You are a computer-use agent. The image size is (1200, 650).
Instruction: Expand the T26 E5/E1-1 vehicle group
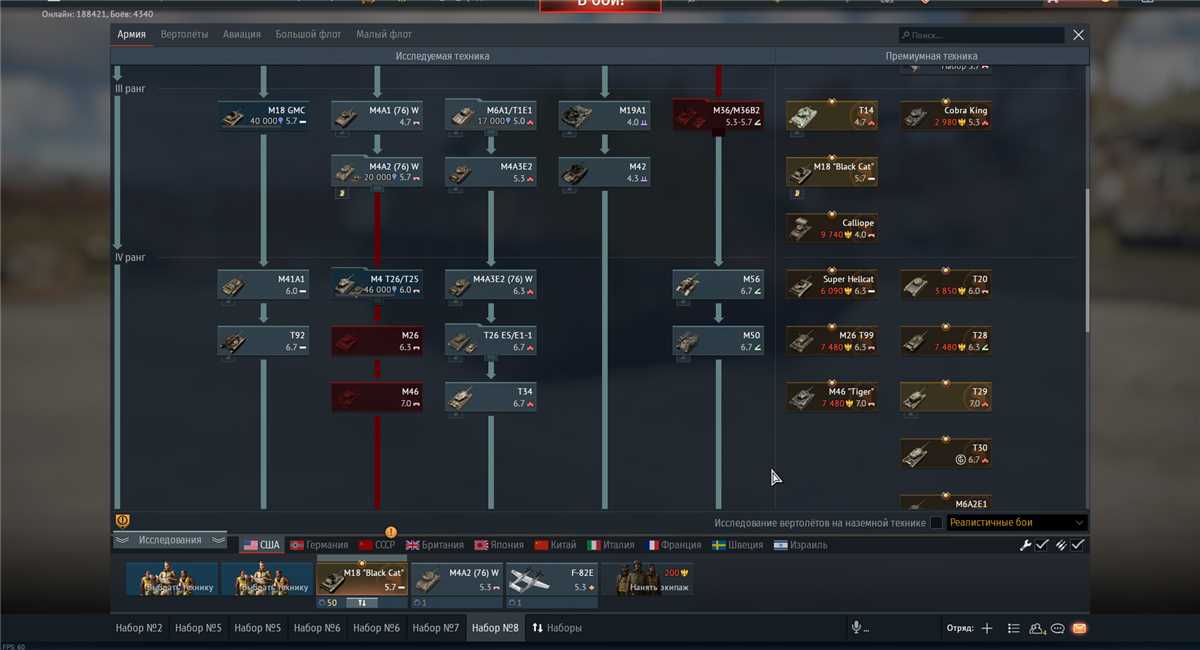pos(491,340)
